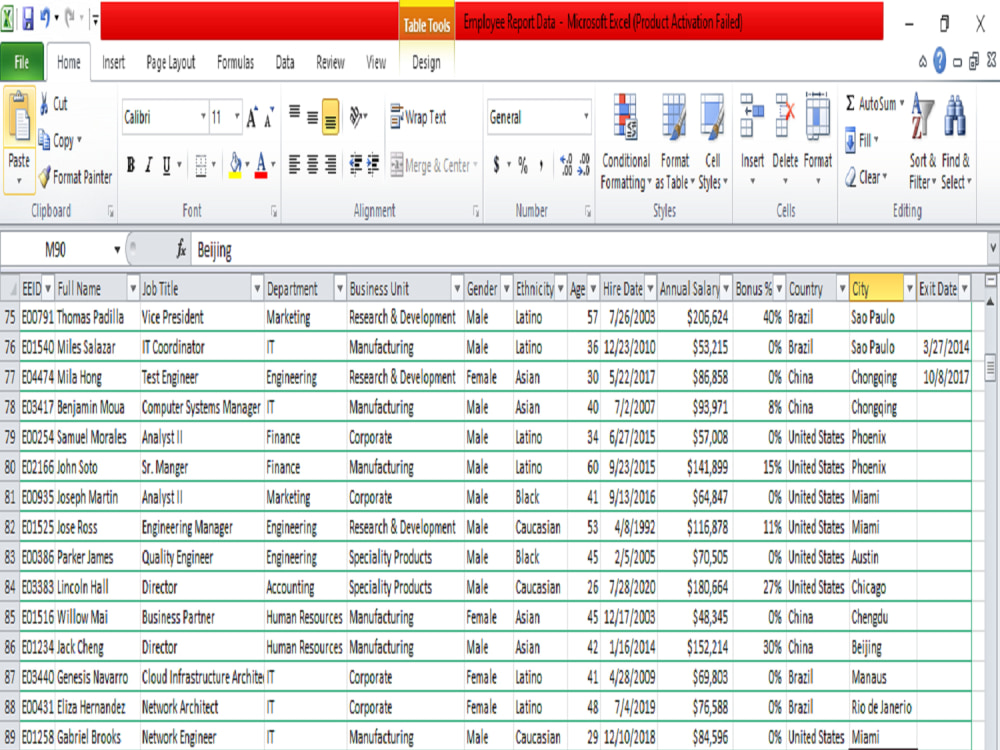Image resolution: width=1000 pixels, height=750 pixels.
Task: Click the red Font Color button
Action: [261, 165]
